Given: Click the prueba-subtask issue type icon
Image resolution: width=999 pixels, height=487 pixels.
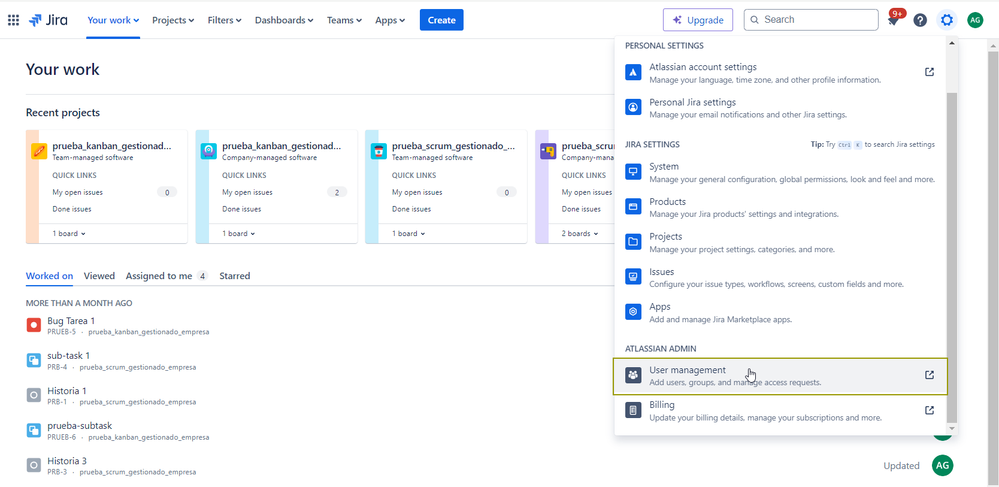Looking at the screenshot, I should pos(34,430).
